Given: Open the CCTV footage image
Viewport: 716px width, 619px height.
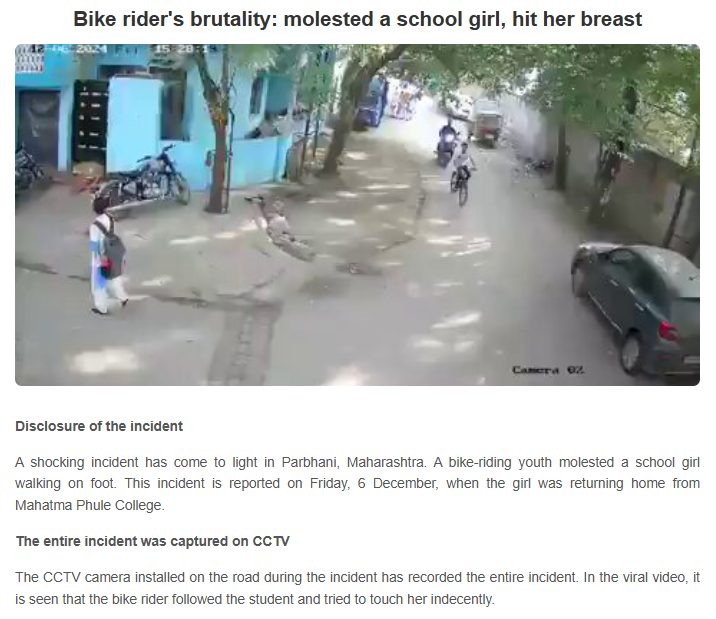Looking at the screenshot, I should pos(358,215).
